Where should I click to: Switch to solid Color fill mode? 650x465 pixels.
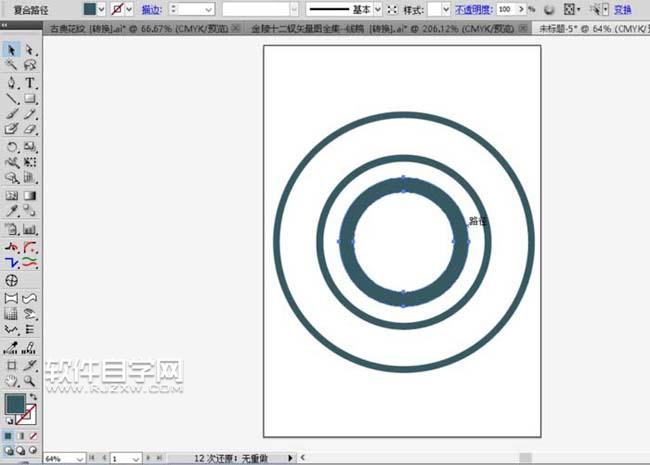8,436
